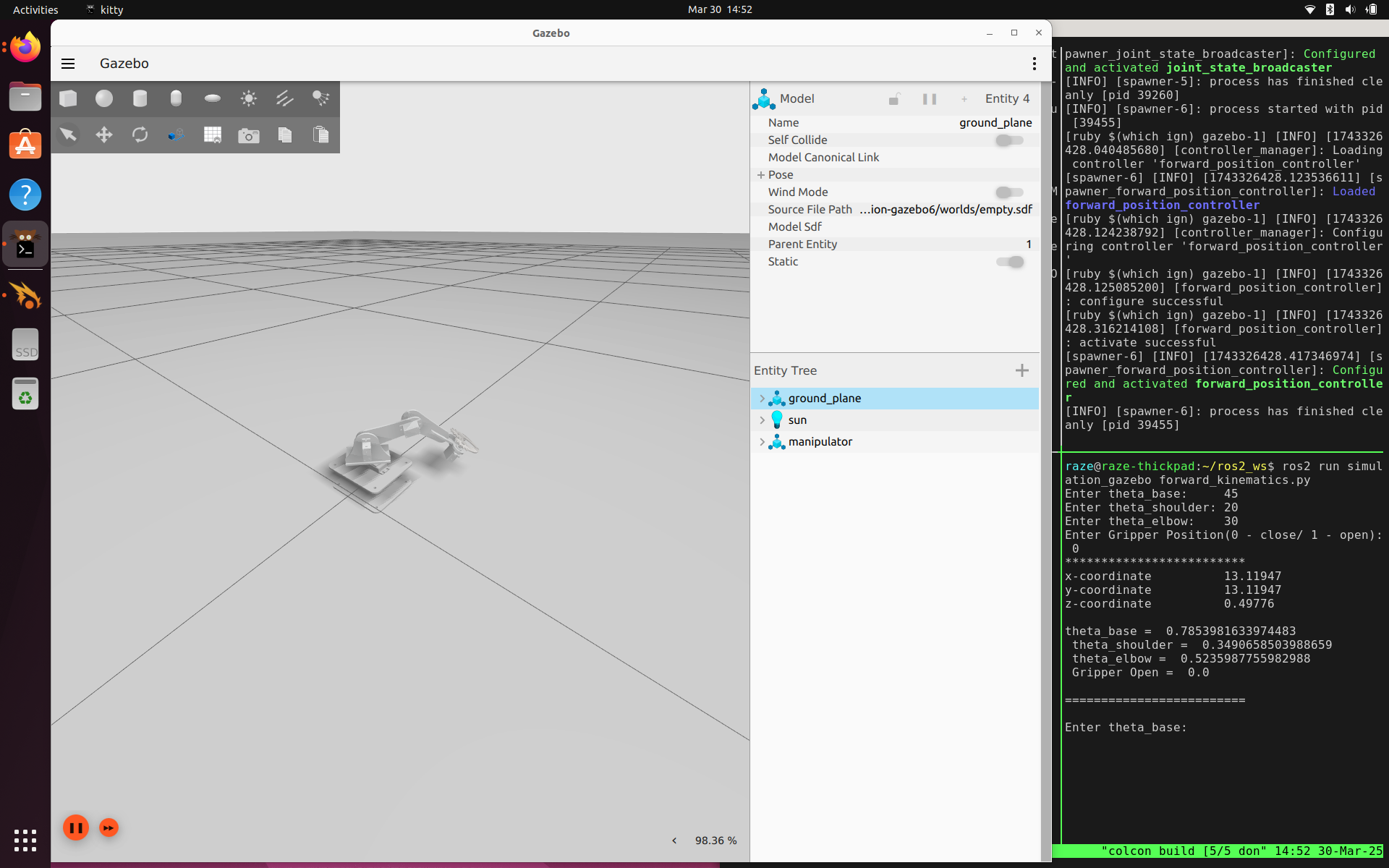The image size is (1389, 868).
Task: Open the three-dot plugins menu
Action: pyautogui.click(x=1035, y=64)
